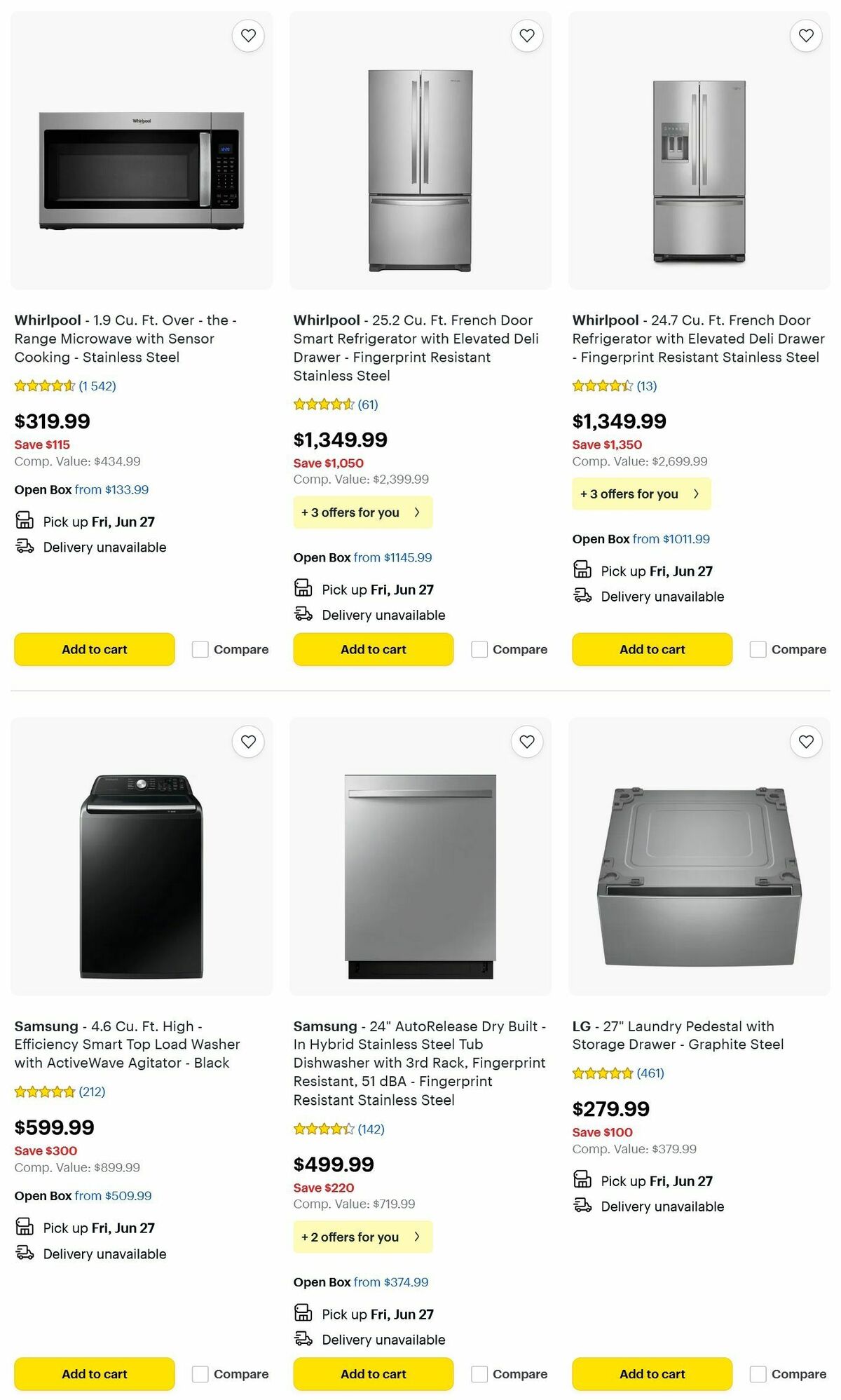Click the delivery truck icon for the LG pedestal

pos(583,1207)
